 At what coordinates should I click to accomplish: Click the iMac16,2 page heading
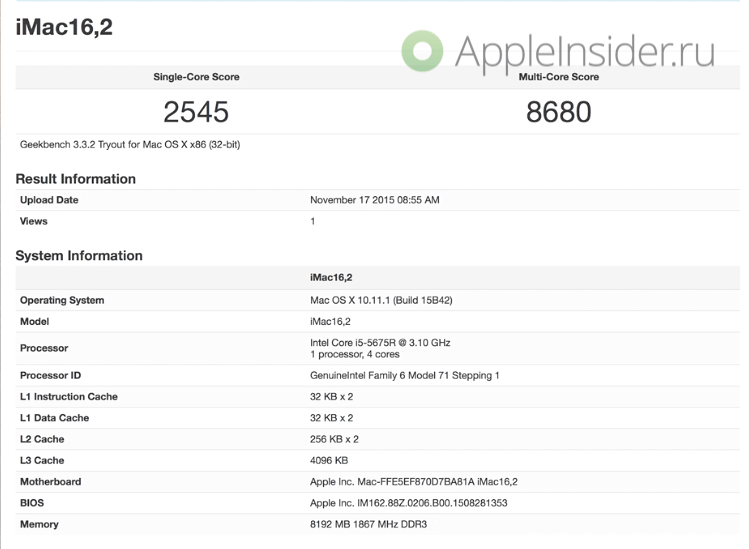pos(64,27)
